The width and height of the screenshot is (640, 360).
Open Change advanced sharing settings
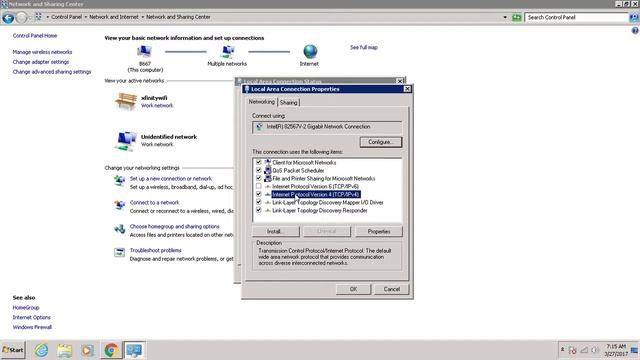[52, 72]
